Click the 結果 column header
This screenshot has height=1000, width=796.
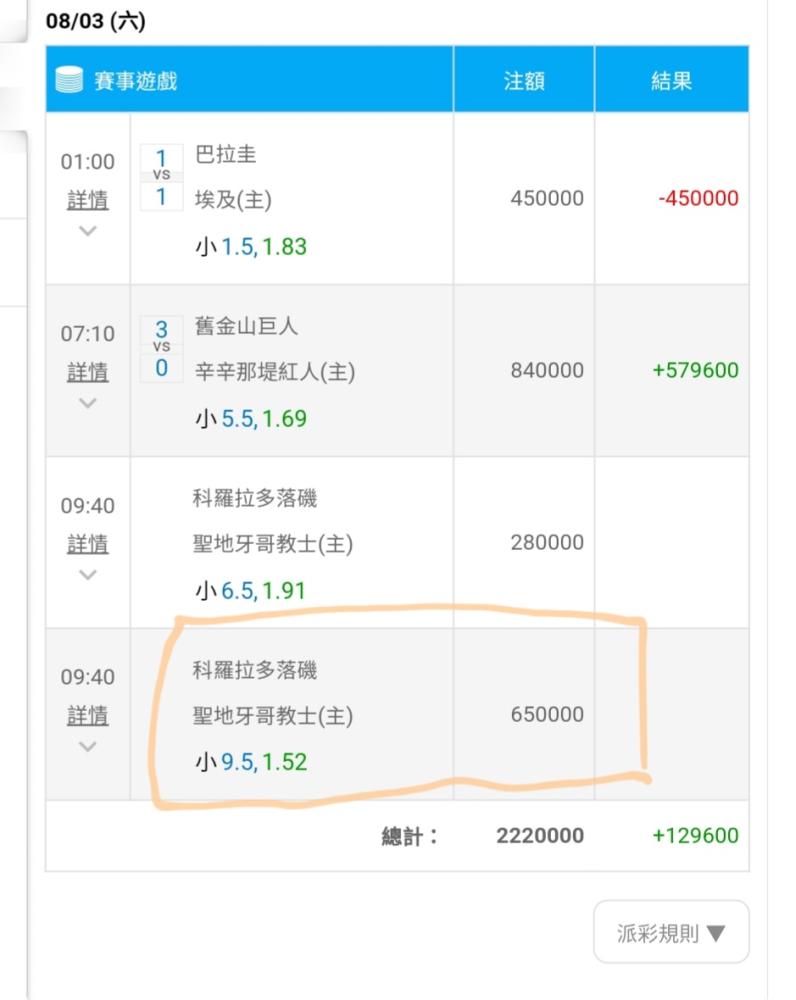point(671,80)
